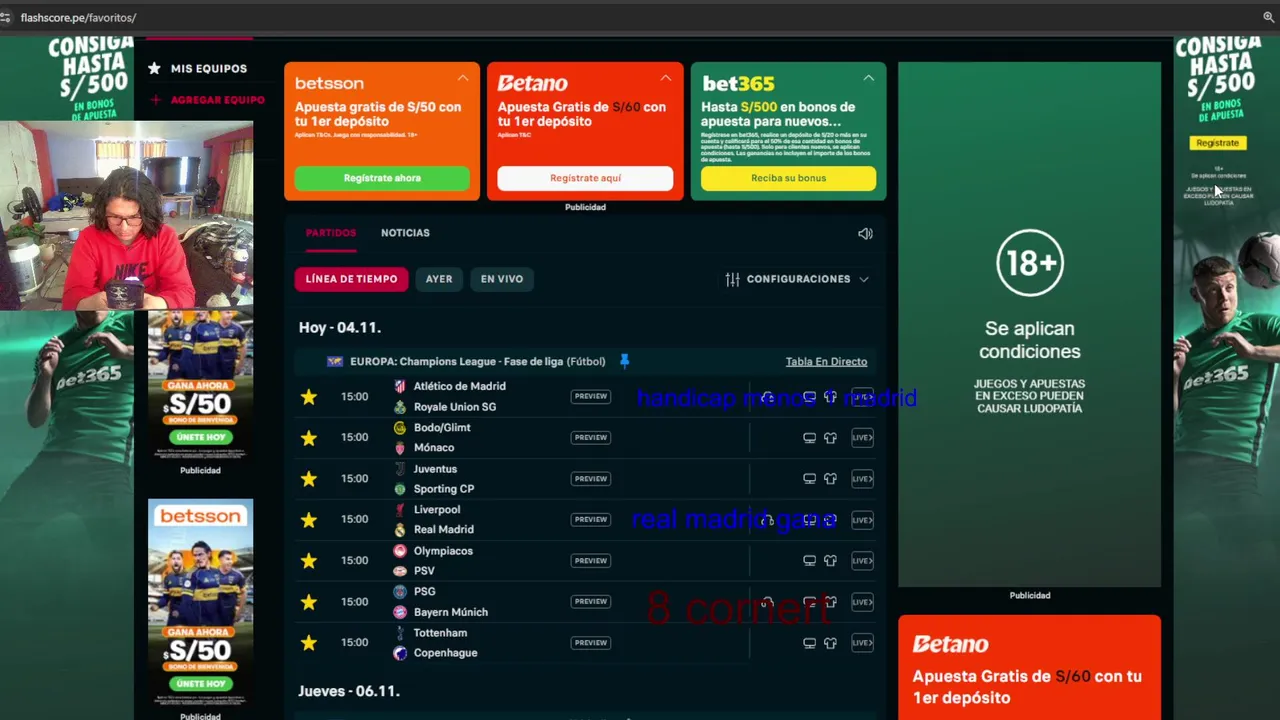Click the 'Hoy - 04.11.' date heading
This screenshot has width=1280, height=720.
click(339, 327)
